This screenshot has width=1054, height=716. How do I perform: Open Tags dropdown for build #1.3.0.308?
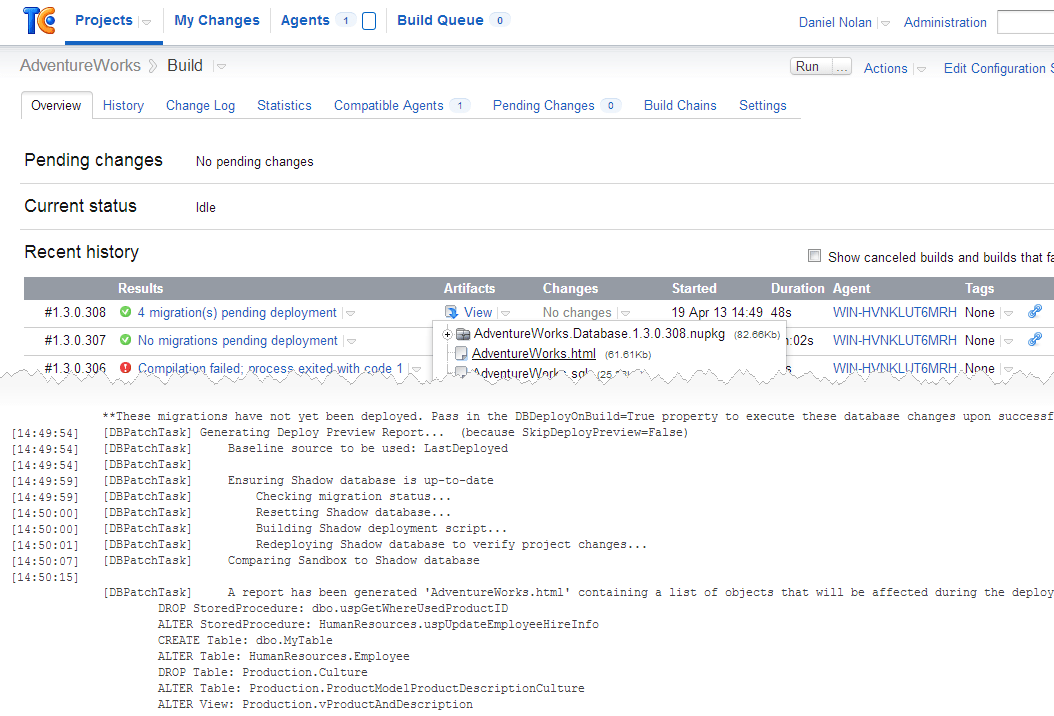point(1008,313)
